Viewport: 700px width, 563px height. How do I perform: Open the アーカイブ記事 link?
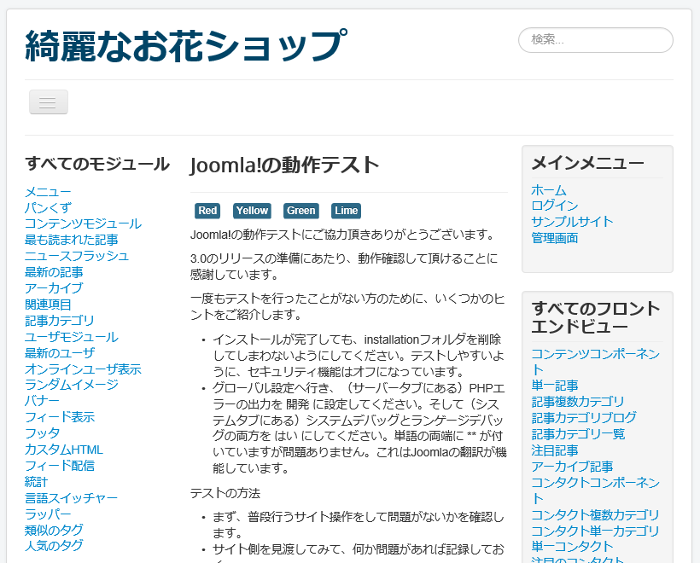click(572, 467)
